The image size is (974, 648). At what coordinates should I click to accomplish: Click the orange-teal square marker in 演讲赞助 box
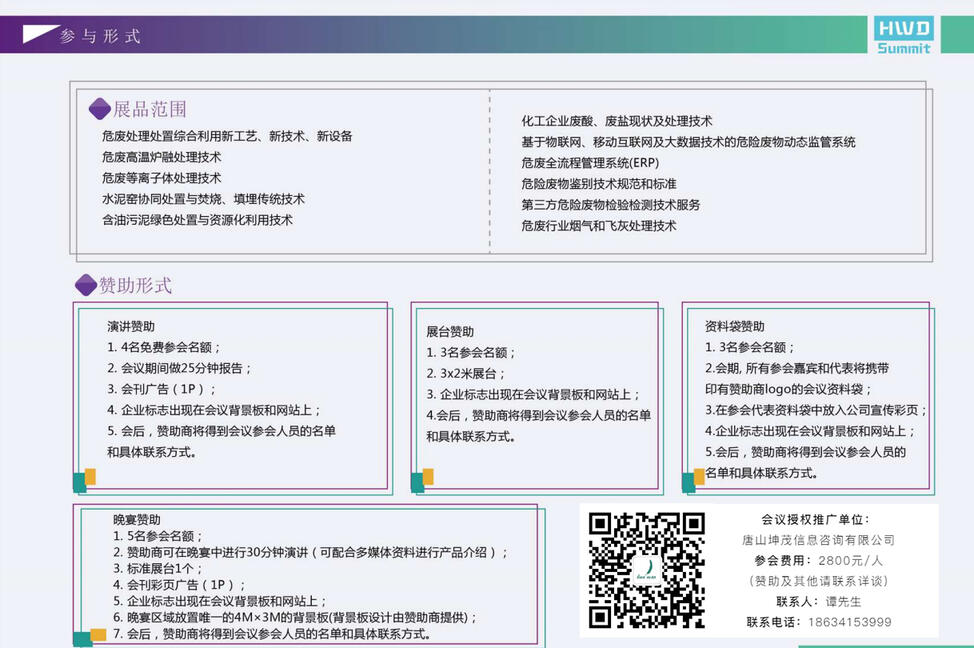pyautogui.click(x=85, y=479)
